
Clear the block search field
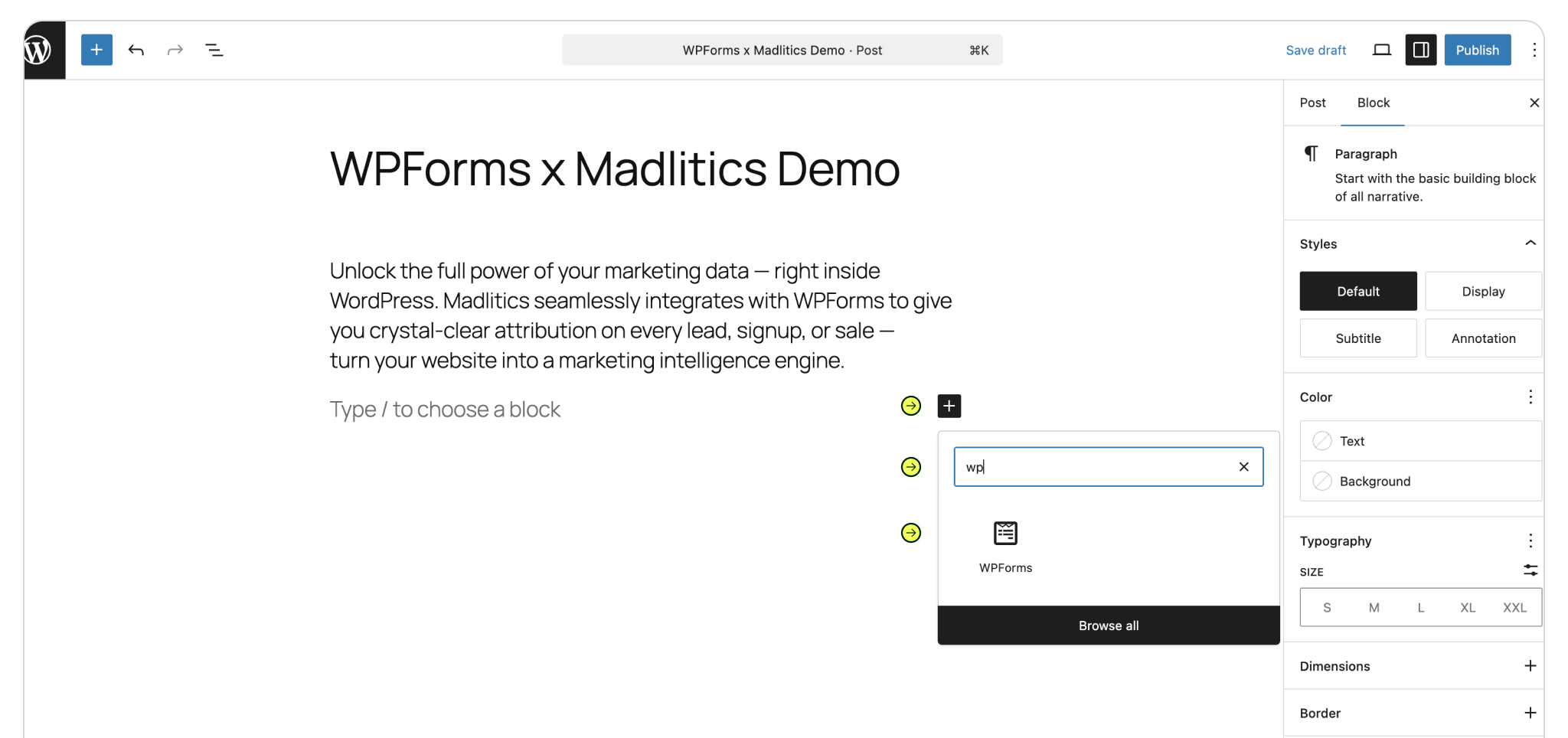pyautogui.click(x=1244, y=467)
